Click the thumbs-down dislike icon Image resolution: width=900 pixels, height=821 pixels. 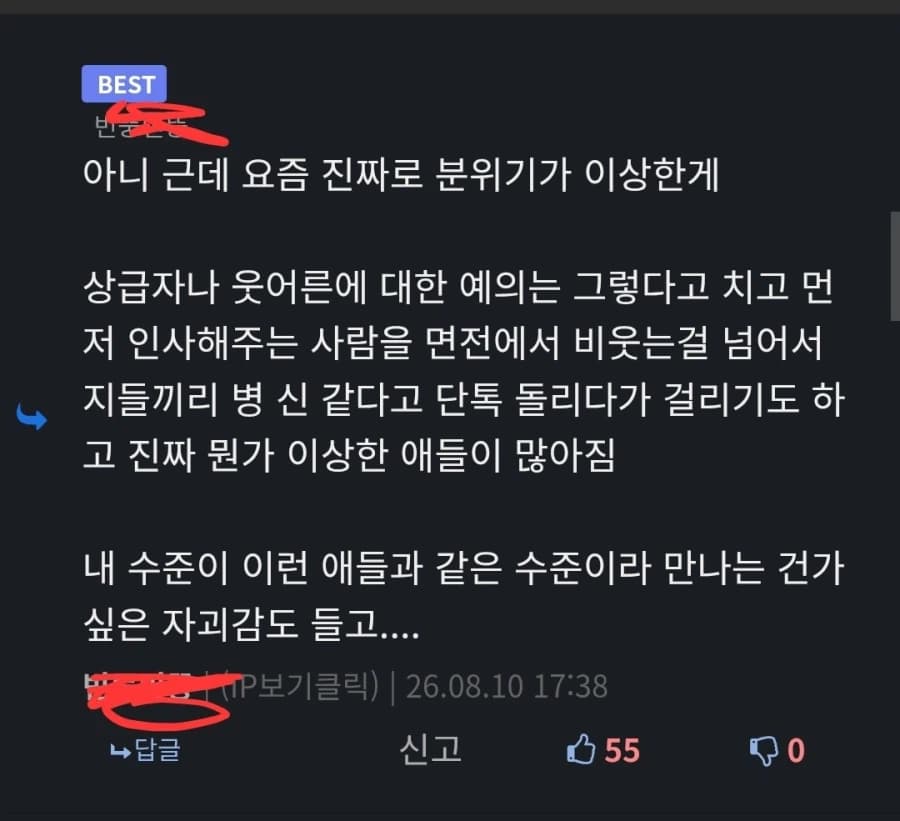click(x=764, y=751)
